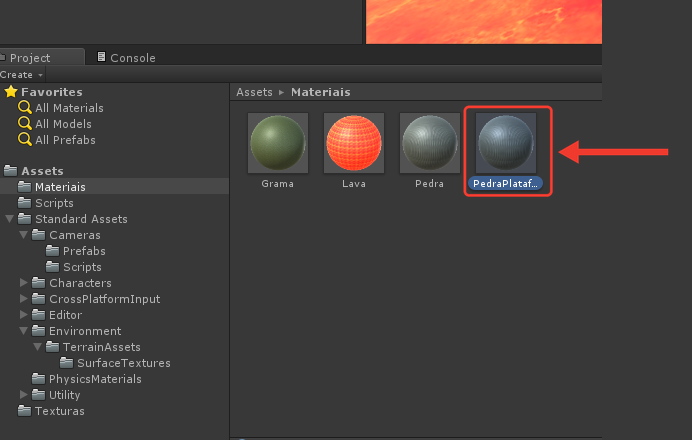
Task: Click the Pedra name label
Action: (429, 184)
